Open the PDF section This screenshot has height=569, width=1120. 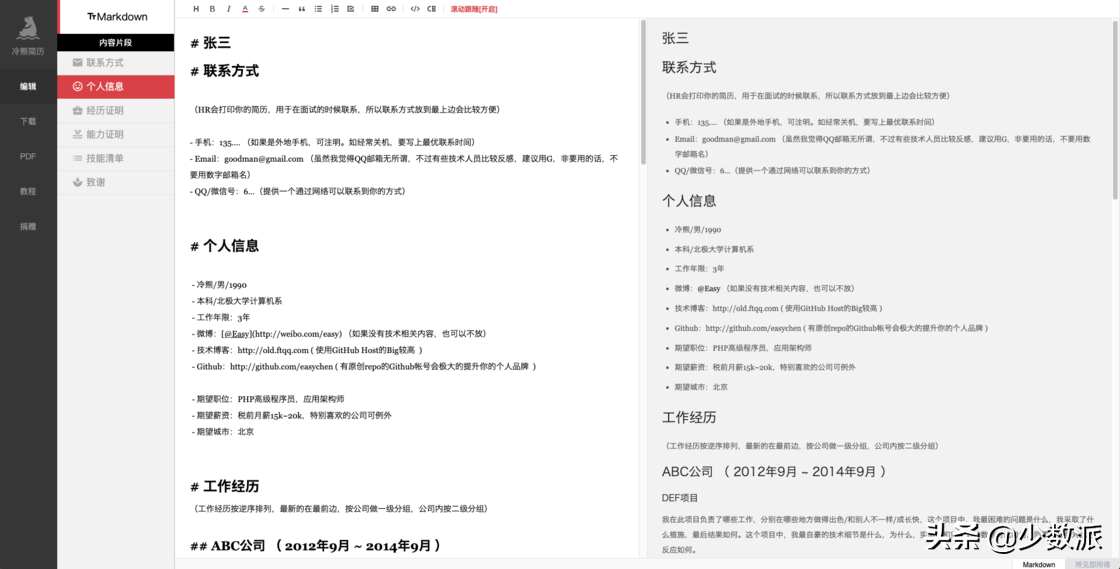(x=28, y=156)
